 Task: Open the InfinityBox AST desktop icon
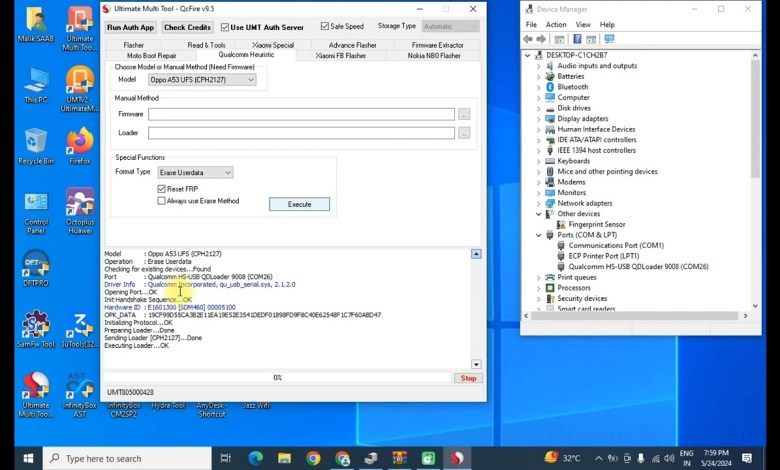coord(80,395)
